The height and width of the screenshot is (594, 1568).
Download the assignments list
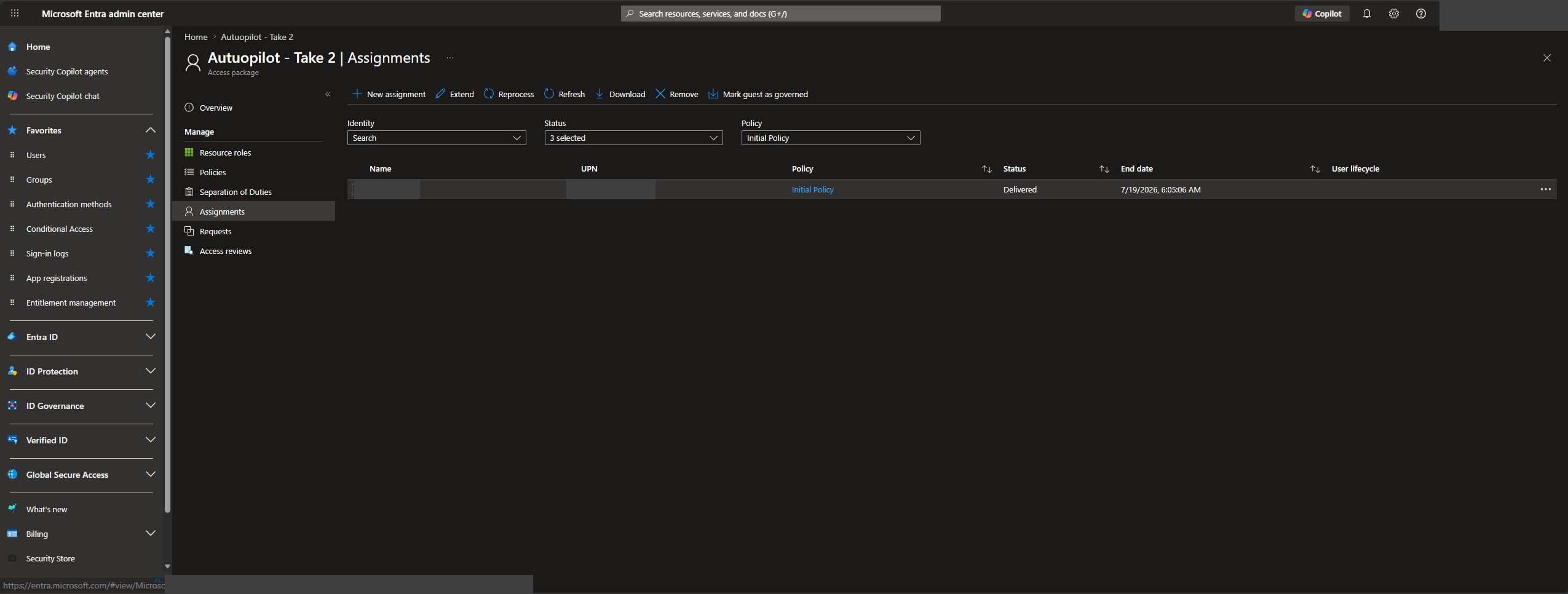[x=620, y=94]
